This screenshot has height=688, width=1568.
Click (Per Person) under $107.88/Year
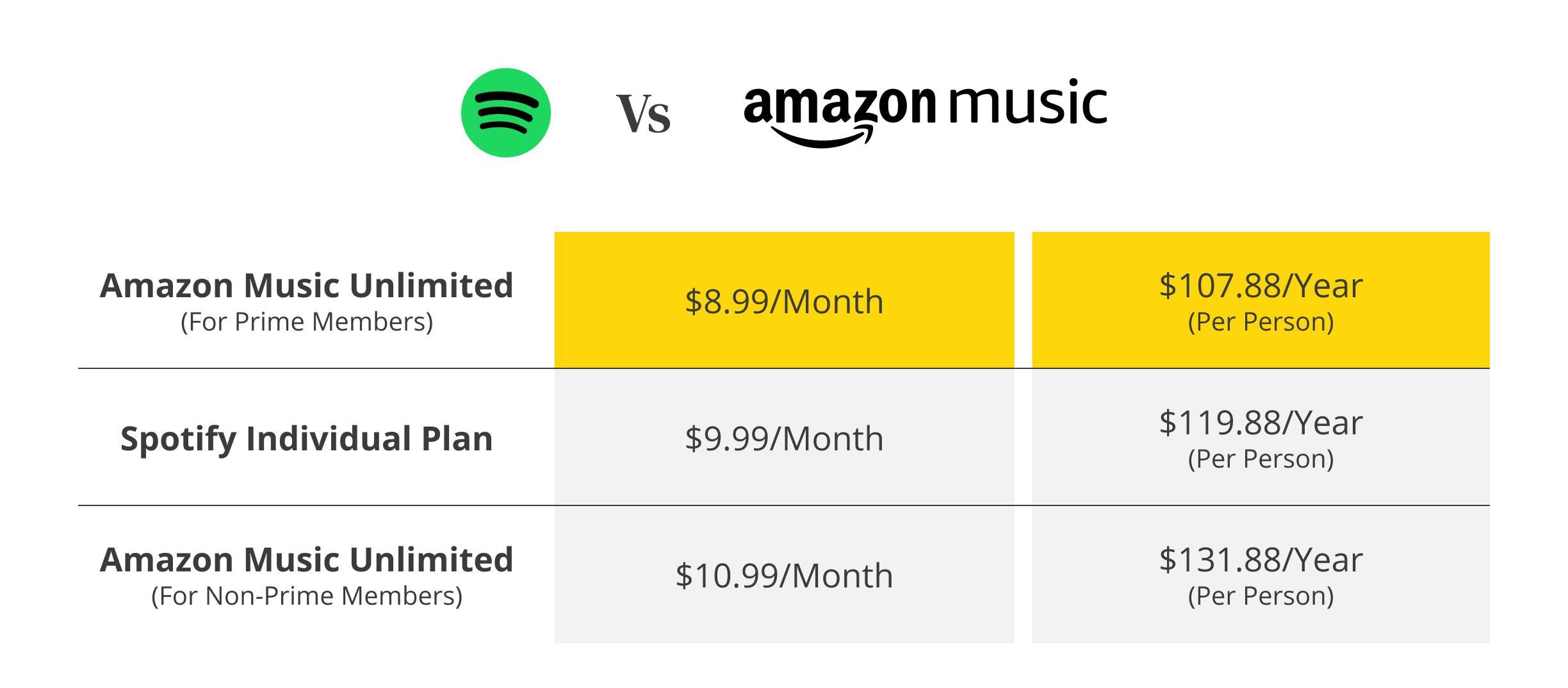(x=1260, y=322)
